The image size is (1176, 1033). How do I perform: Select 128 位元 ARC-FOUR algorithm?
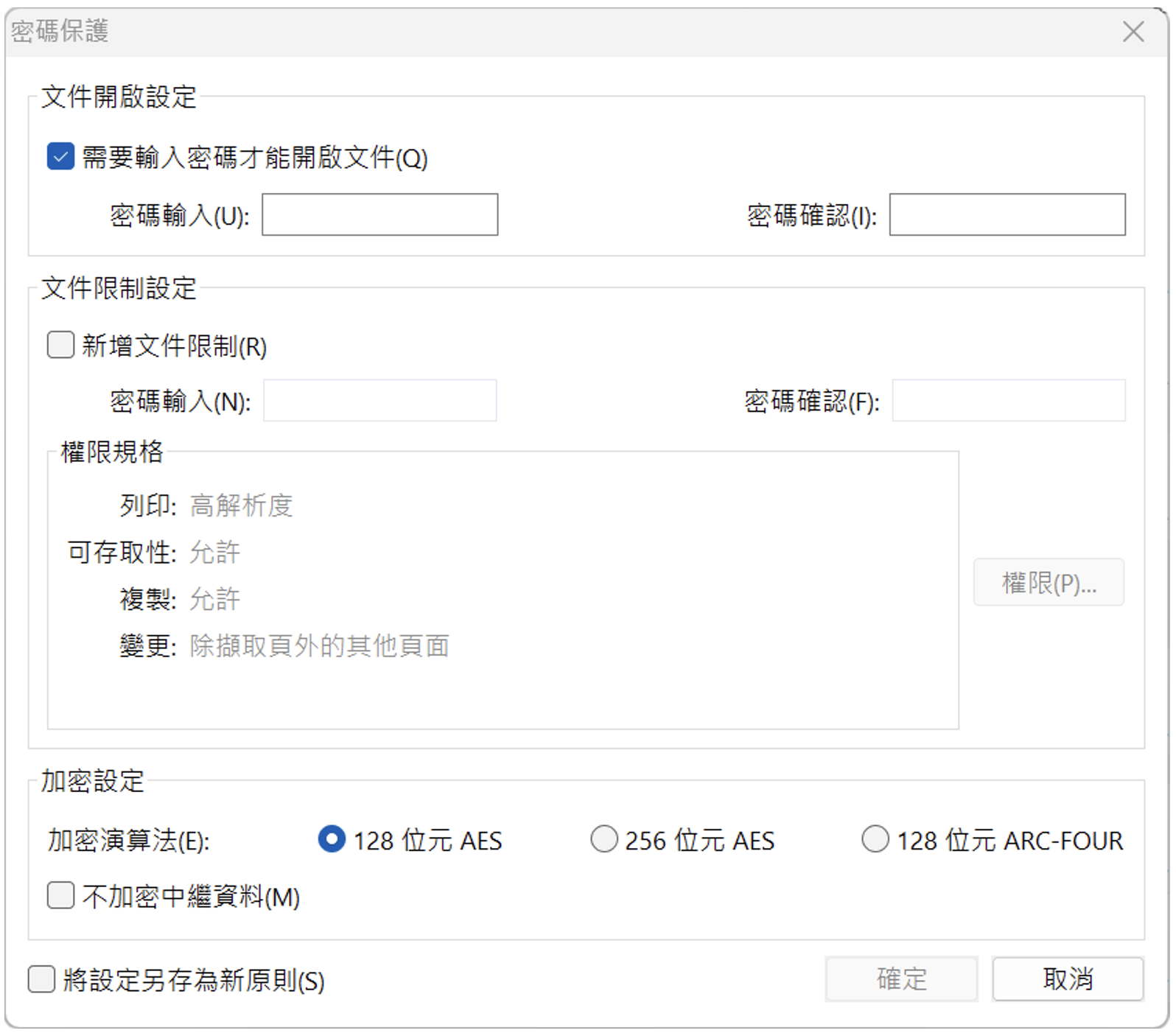tap(875, 839)
